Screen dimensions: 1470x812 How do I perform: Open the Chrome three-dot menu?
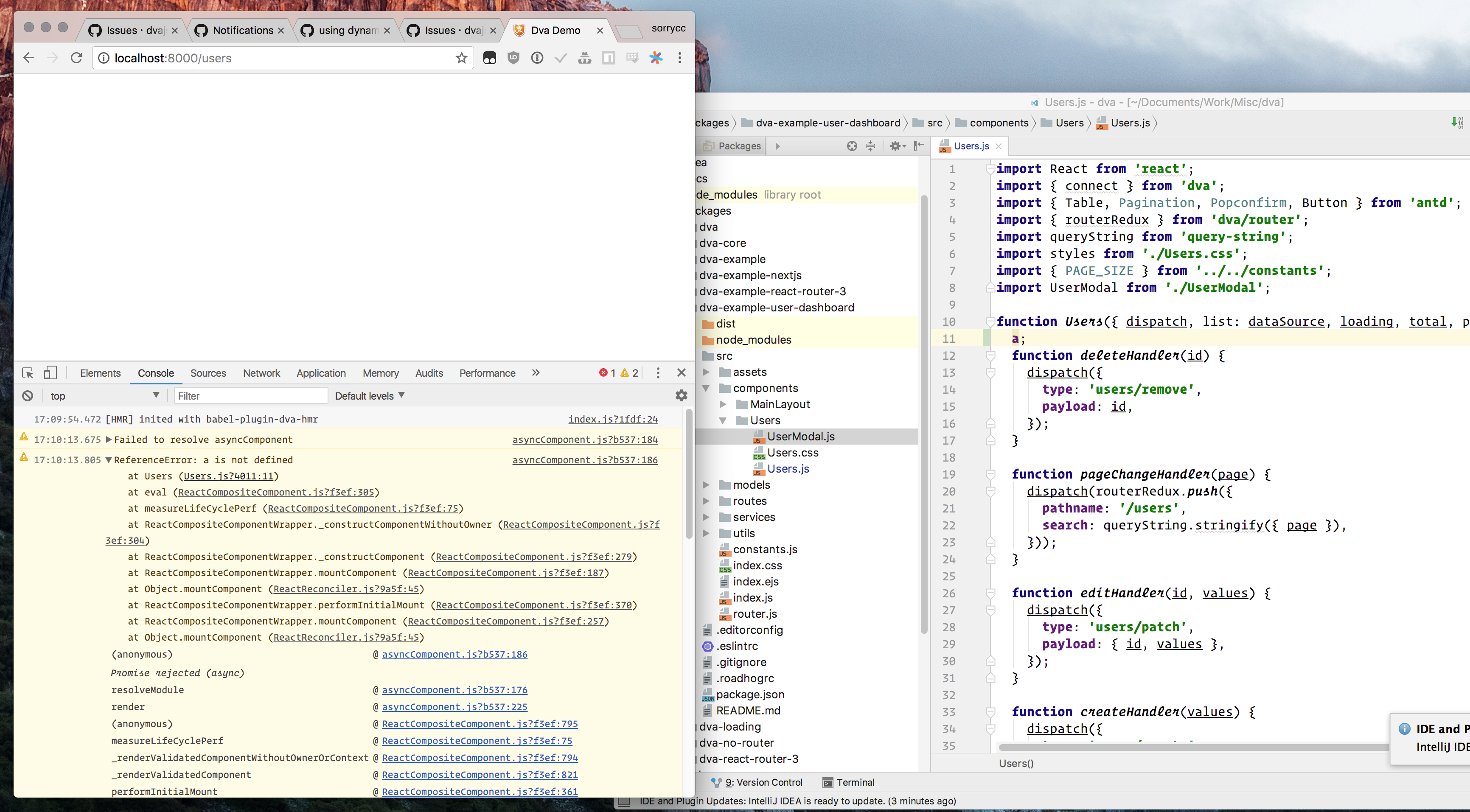click(679, 58)
